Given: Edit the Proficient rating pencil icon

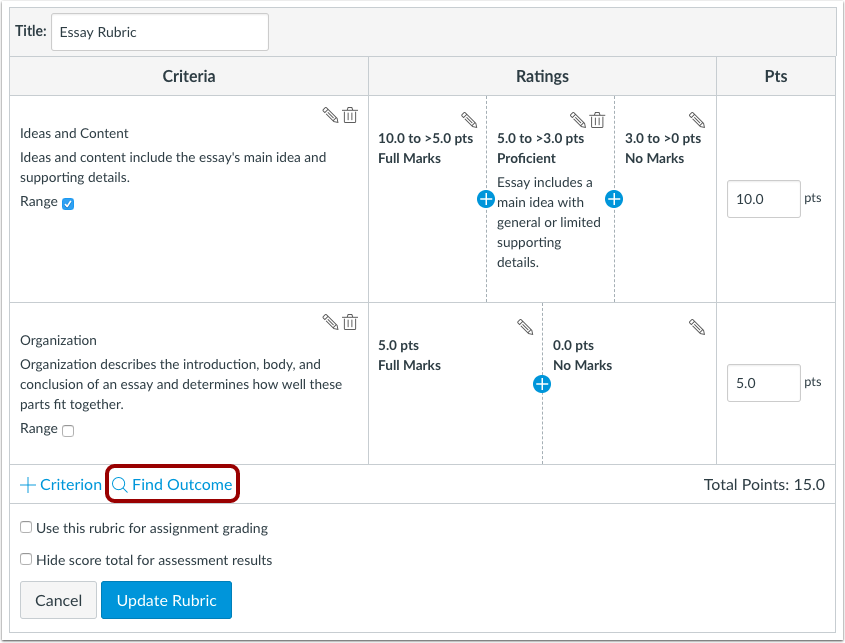Looking at the screenshot, I should click(x=577, y=120).
